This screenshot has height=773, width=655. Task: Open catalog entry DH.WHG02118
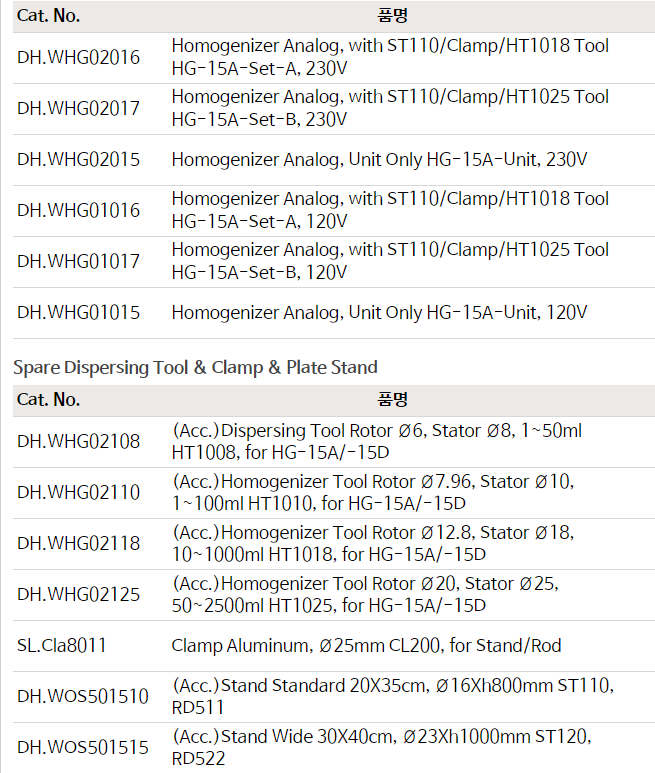(x=79, y=544)
